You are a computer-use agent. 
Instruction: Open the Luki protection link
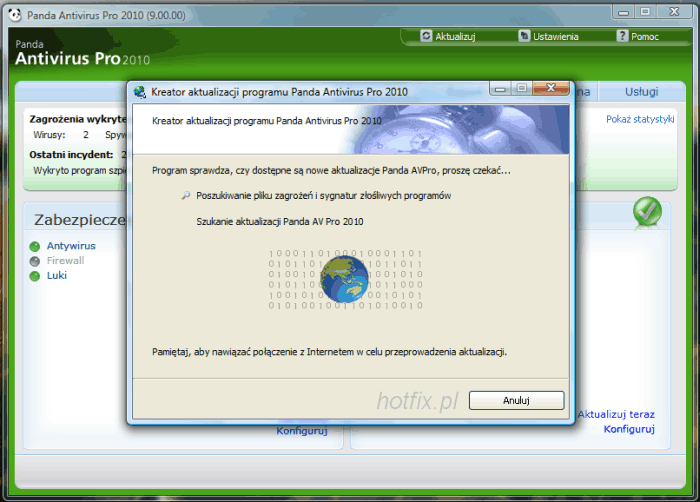pyautogui.click(x=56, y=276)
